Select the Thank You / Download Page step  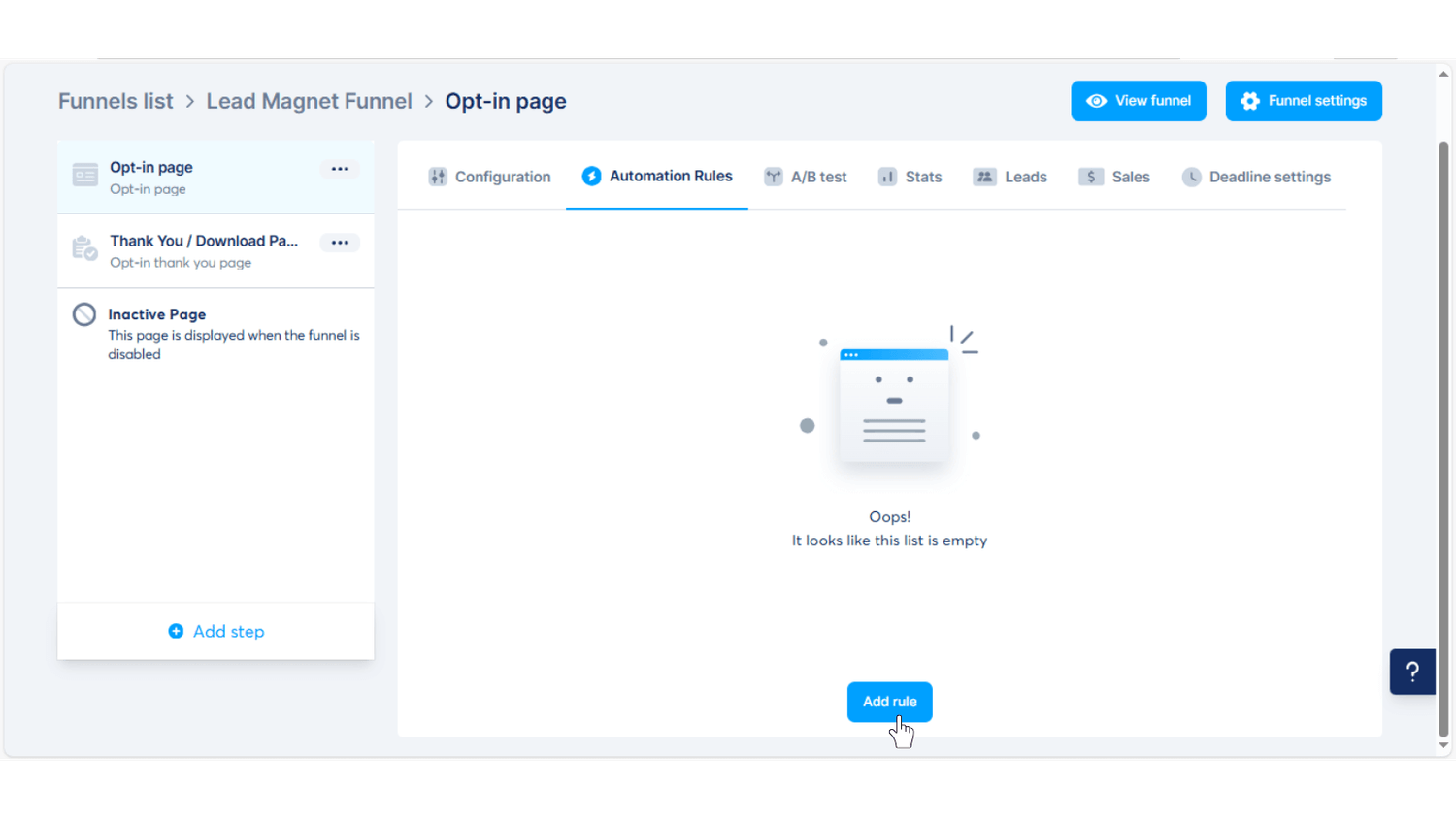point(215,250)
